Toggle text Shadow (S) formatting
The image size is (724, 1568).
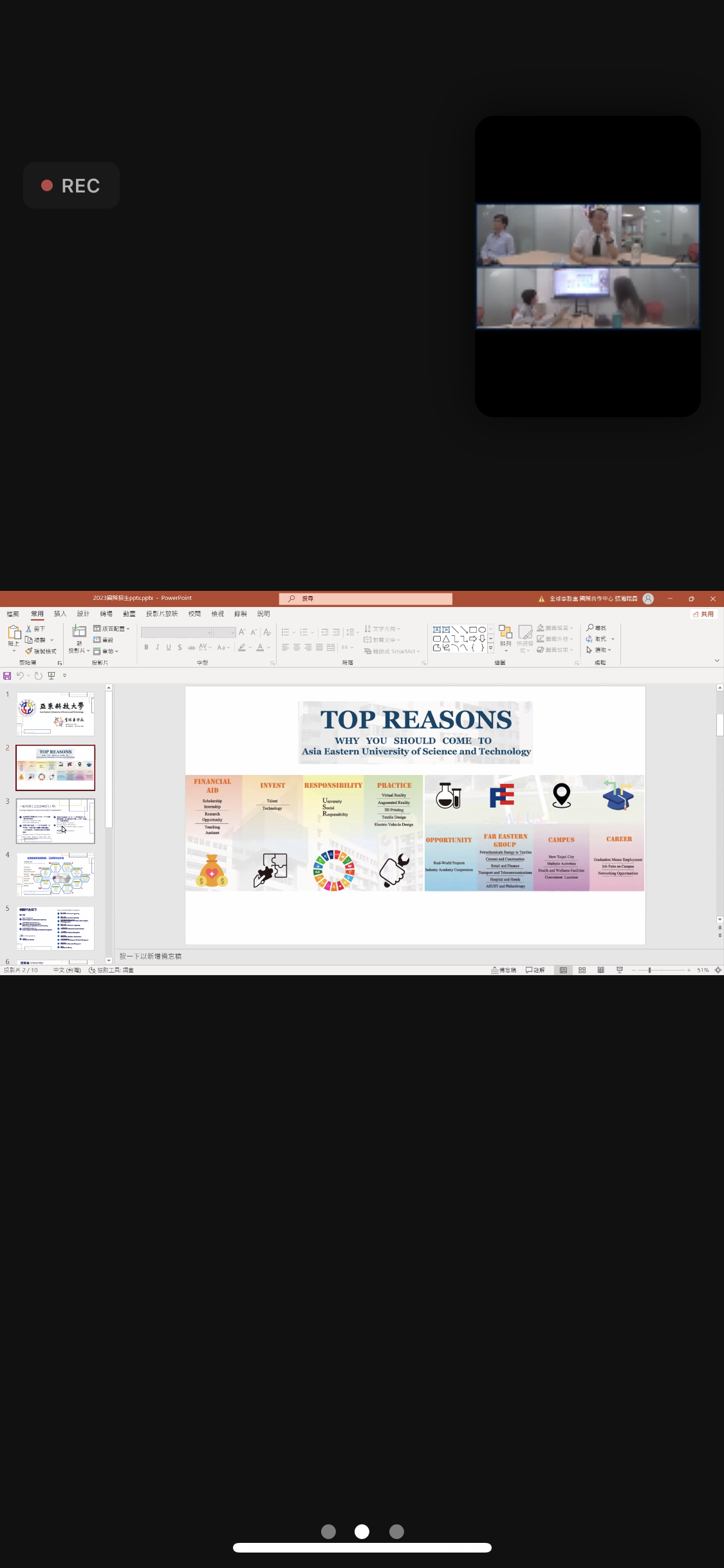click(x=180, y=648)
